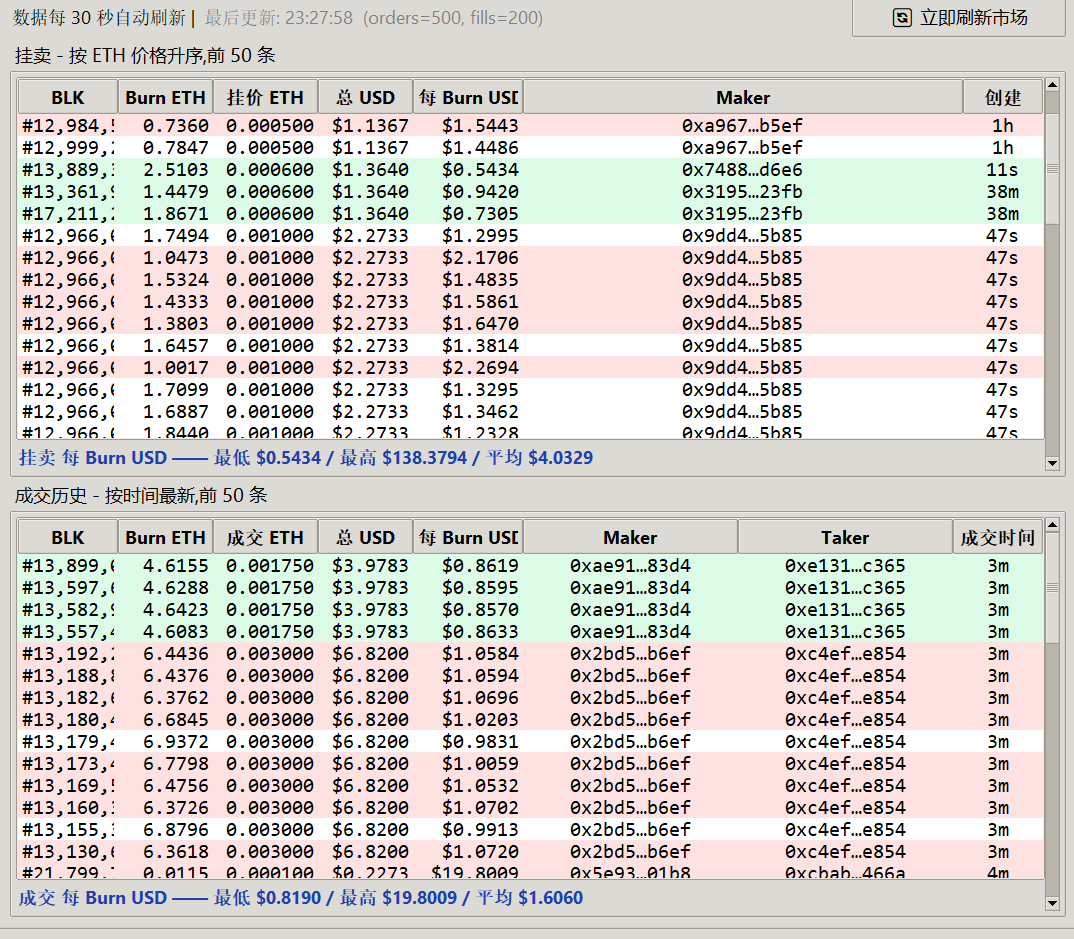Select sell row with Burn ETH 0.7360
The image size is (1074, 939).
531,125
